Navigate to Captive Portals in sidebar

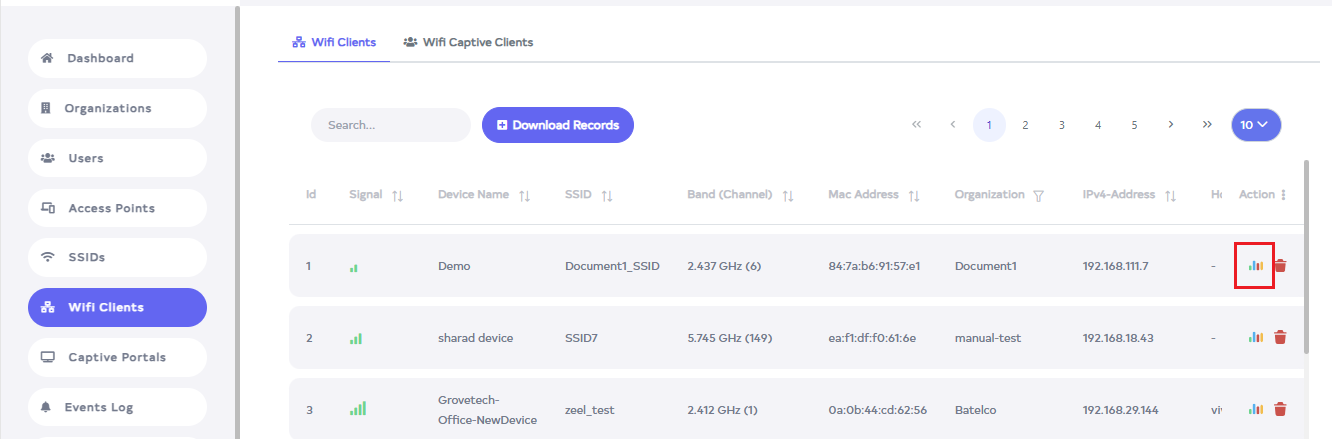pyautogui.click(x=117, y=357)
